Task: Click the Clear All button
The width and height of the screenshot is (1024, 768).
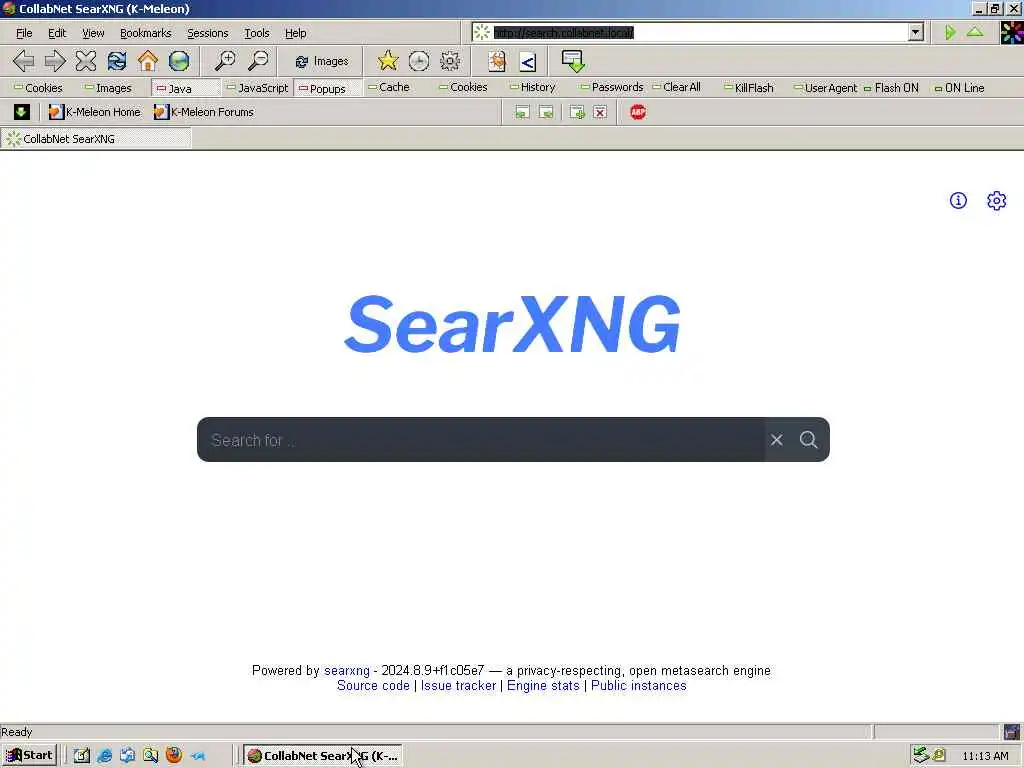Action: (677, 87)
